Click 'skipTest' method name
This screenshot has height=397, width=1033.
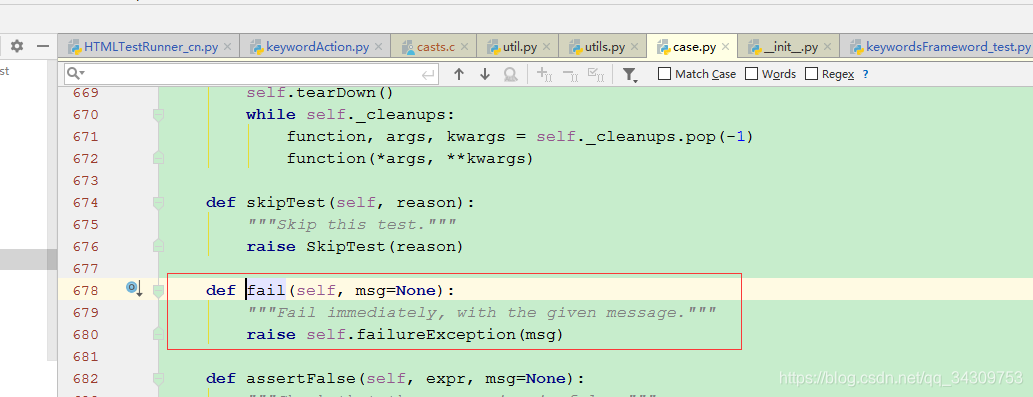[286, 203]
